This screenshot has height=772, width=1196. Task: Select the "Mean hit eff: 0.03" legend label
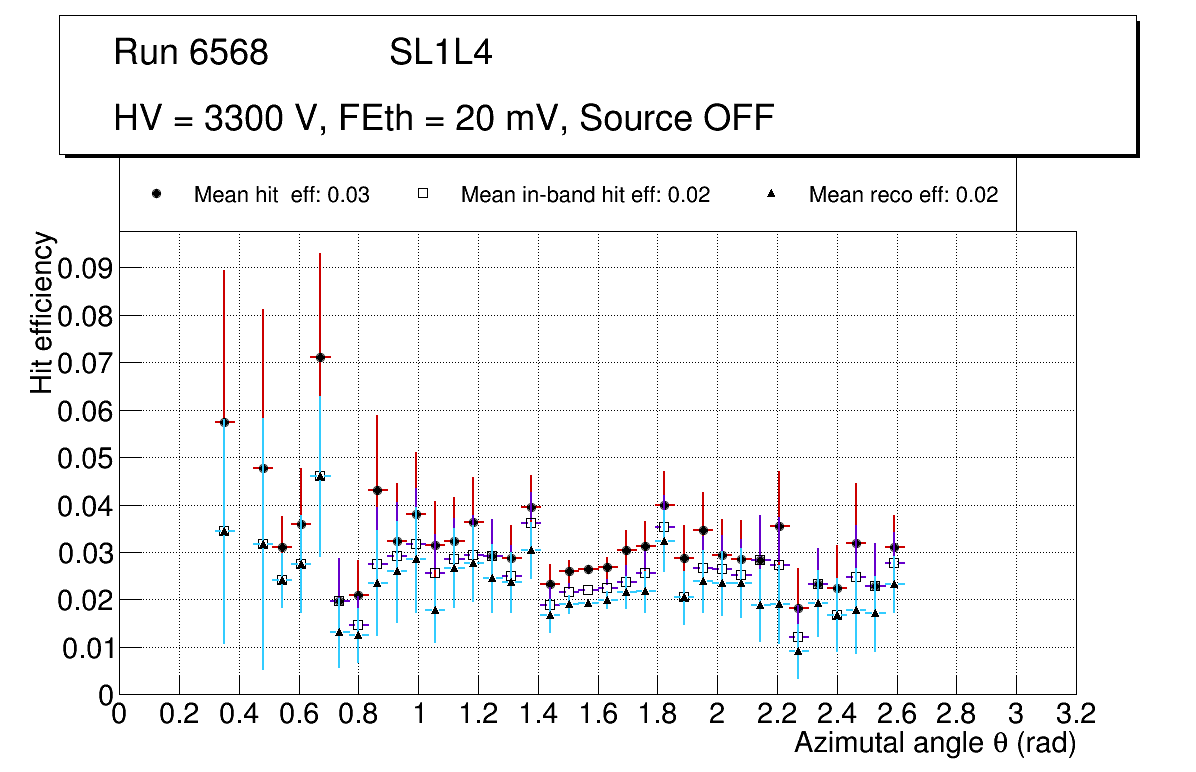281,195
